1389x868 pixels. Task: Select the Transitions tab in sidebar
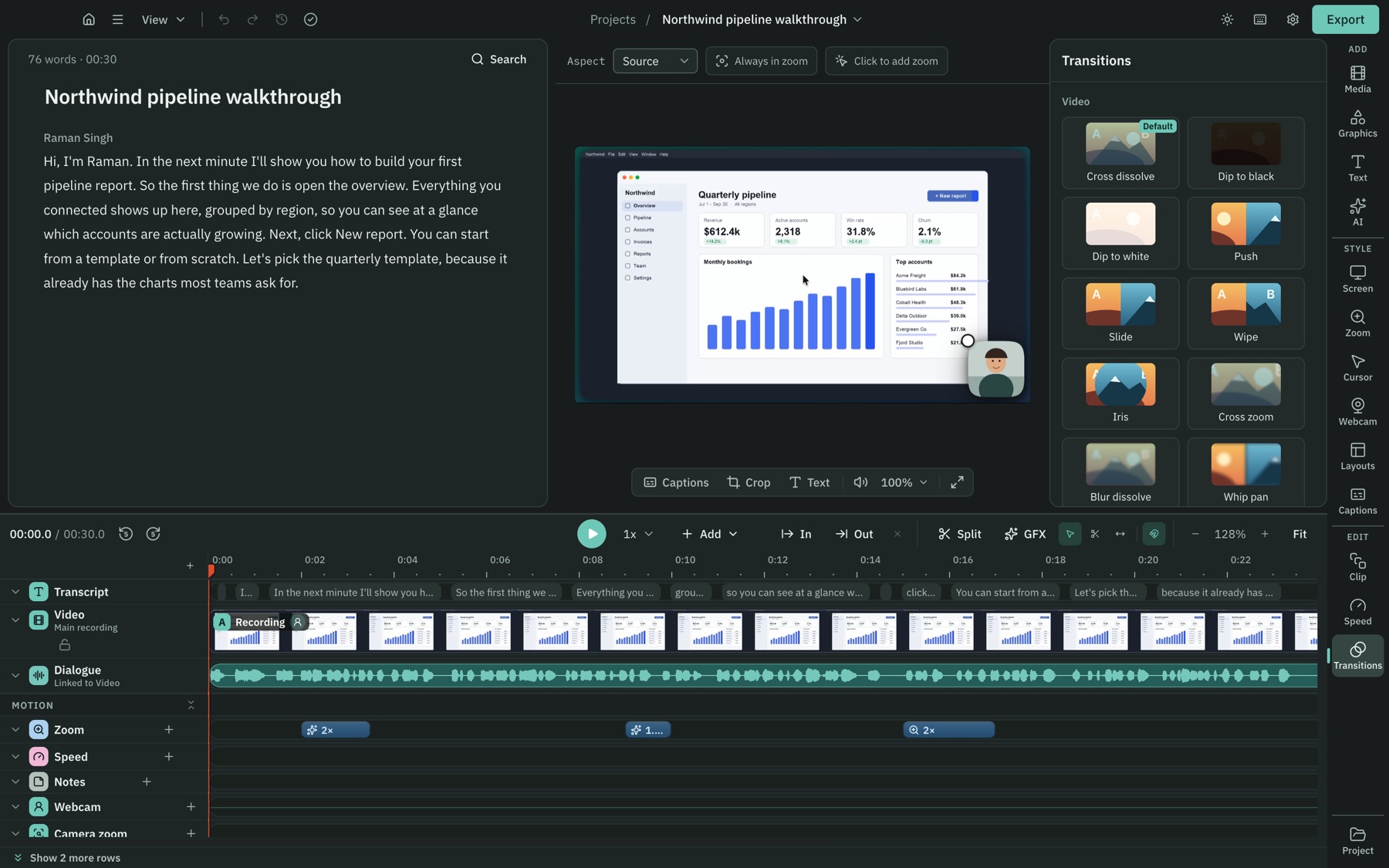pos(1357,656)
